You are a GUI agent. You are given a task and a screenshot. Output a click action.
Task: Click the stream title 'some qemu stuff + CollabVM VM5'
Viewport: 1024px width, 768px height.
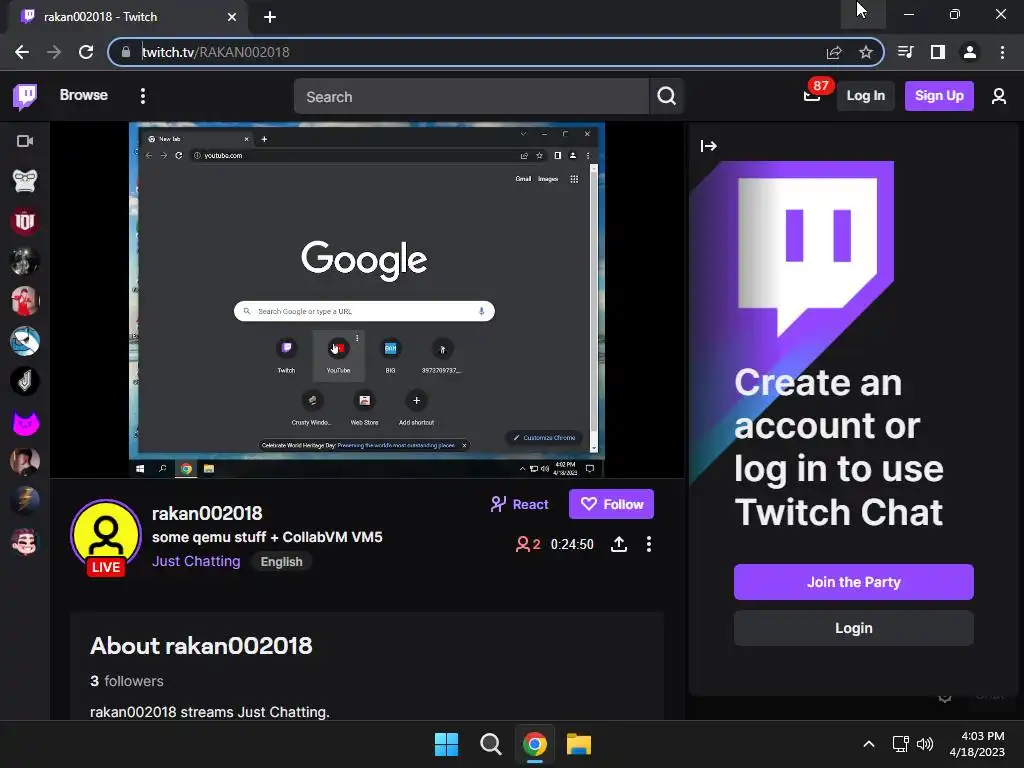click(267, 537)
